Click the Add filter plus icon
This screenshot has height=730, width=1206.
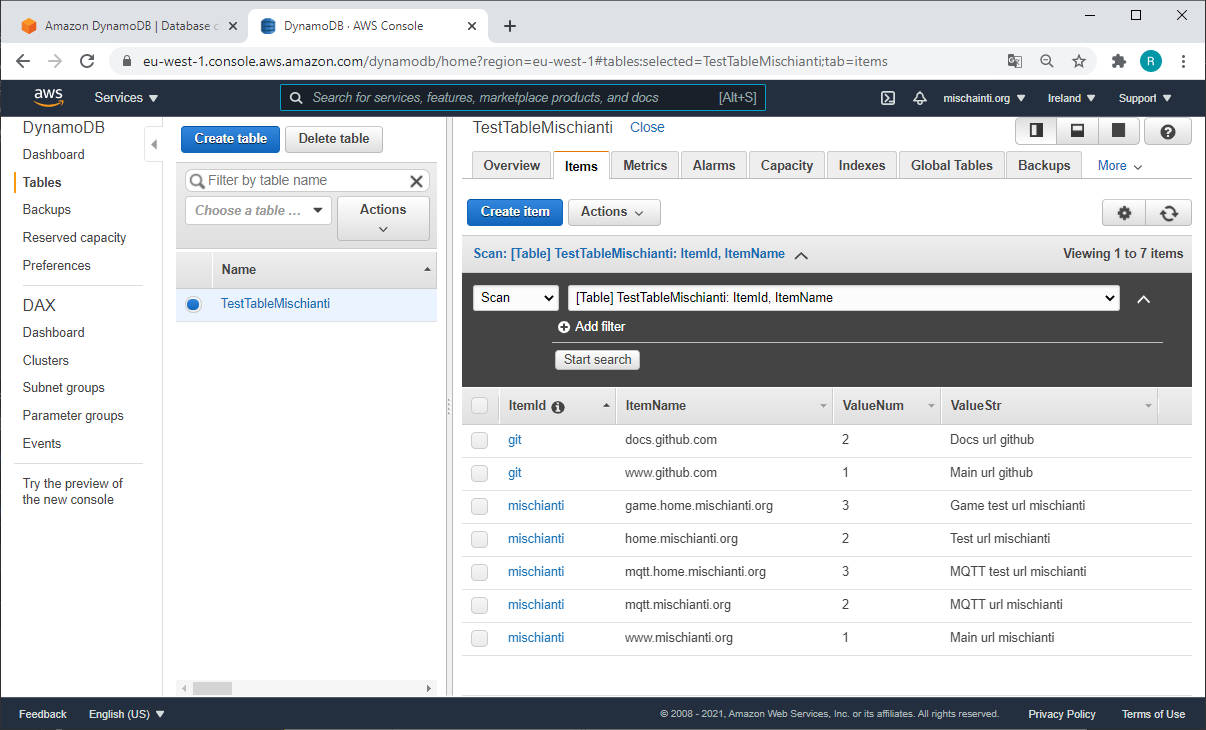tap(566, 326)
